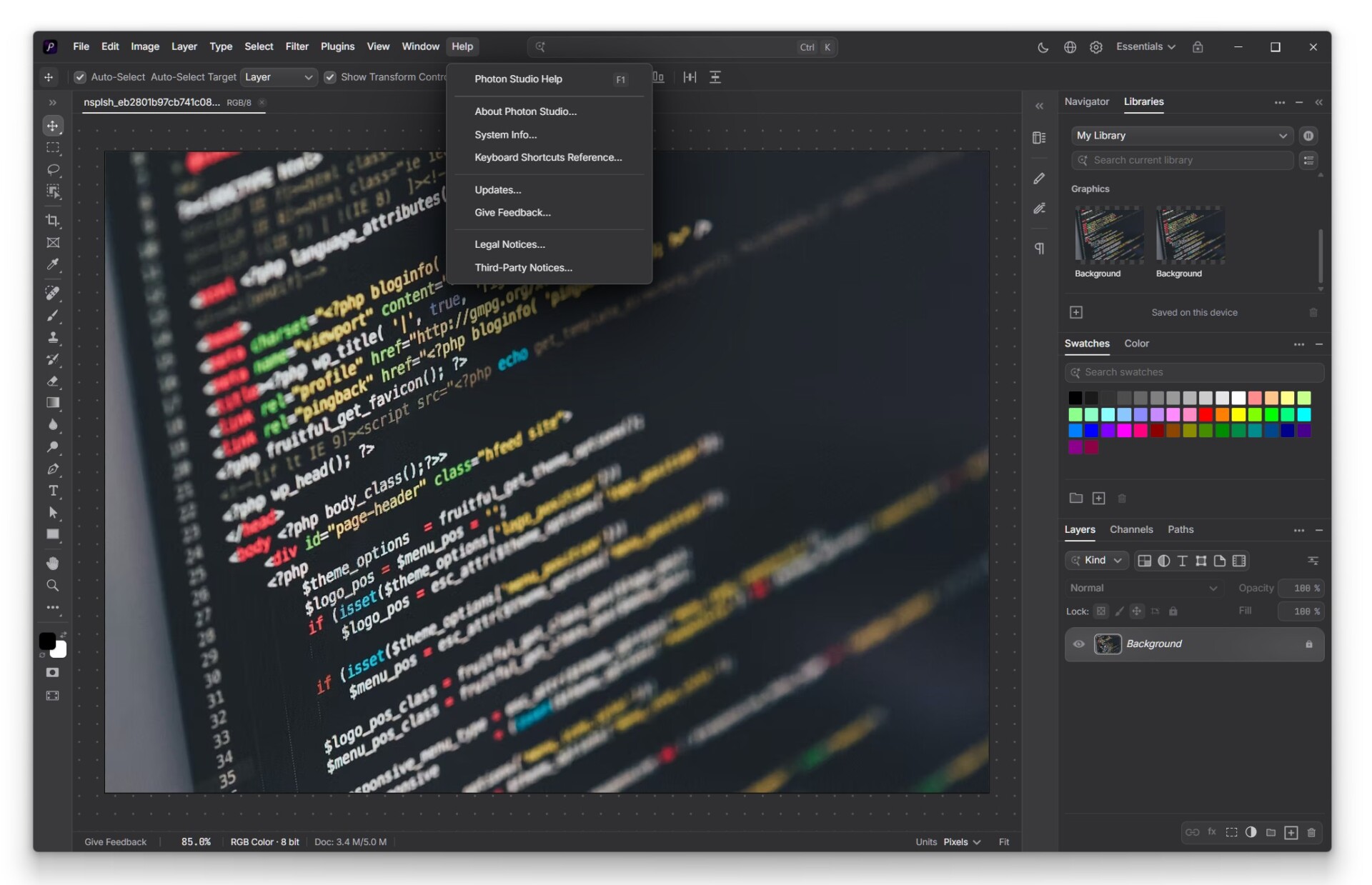Click Updates menu entry
1372x885 pixels.
(549, 190)
